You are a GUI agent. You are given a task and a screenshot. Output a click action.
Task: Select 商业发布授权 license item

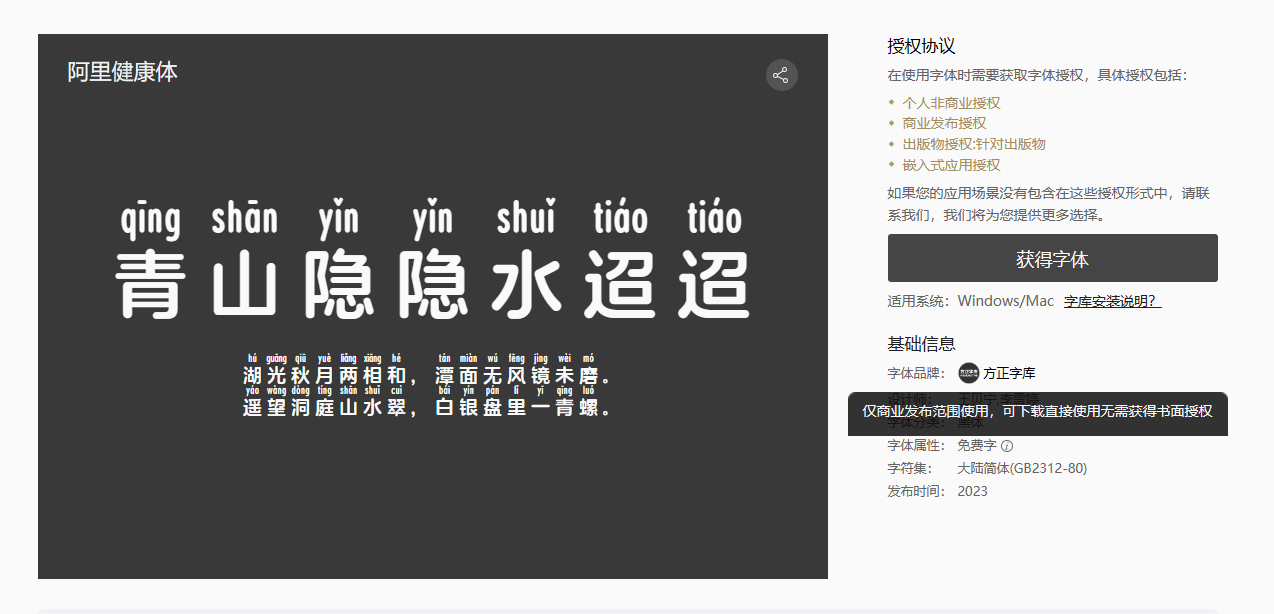coord(944,123)
